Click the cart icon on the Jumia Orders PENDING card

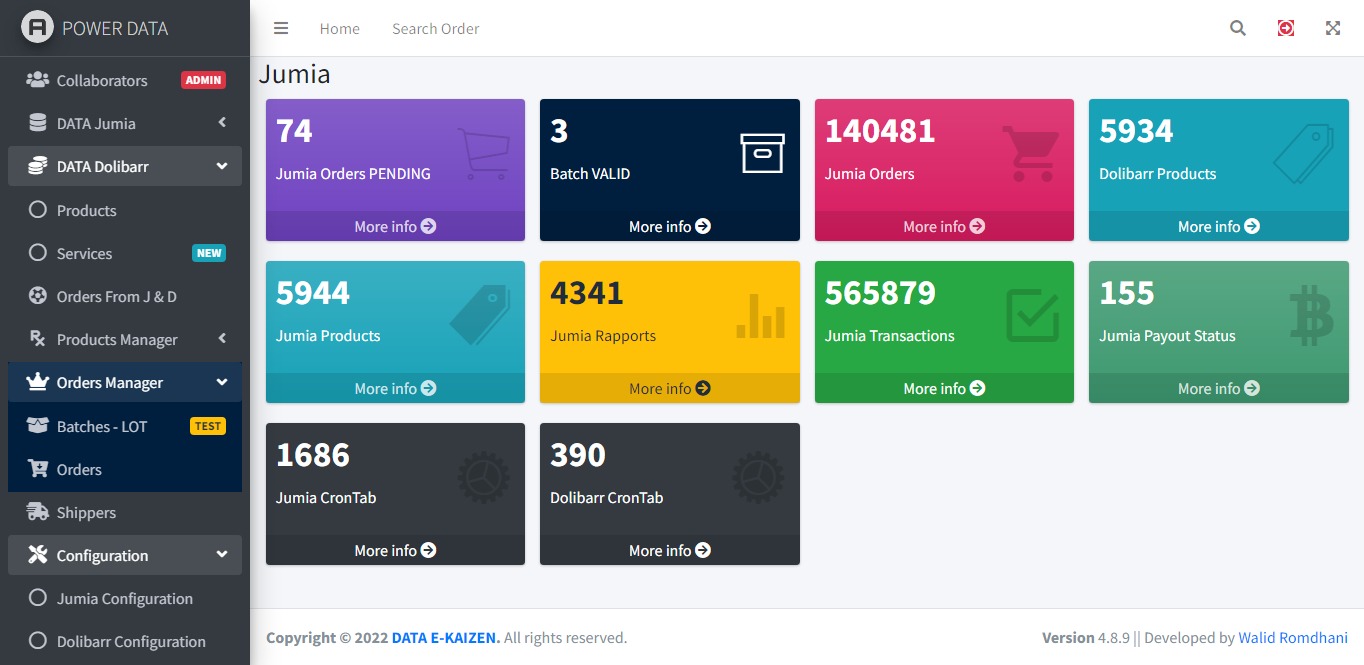click(x=483, y=152)
